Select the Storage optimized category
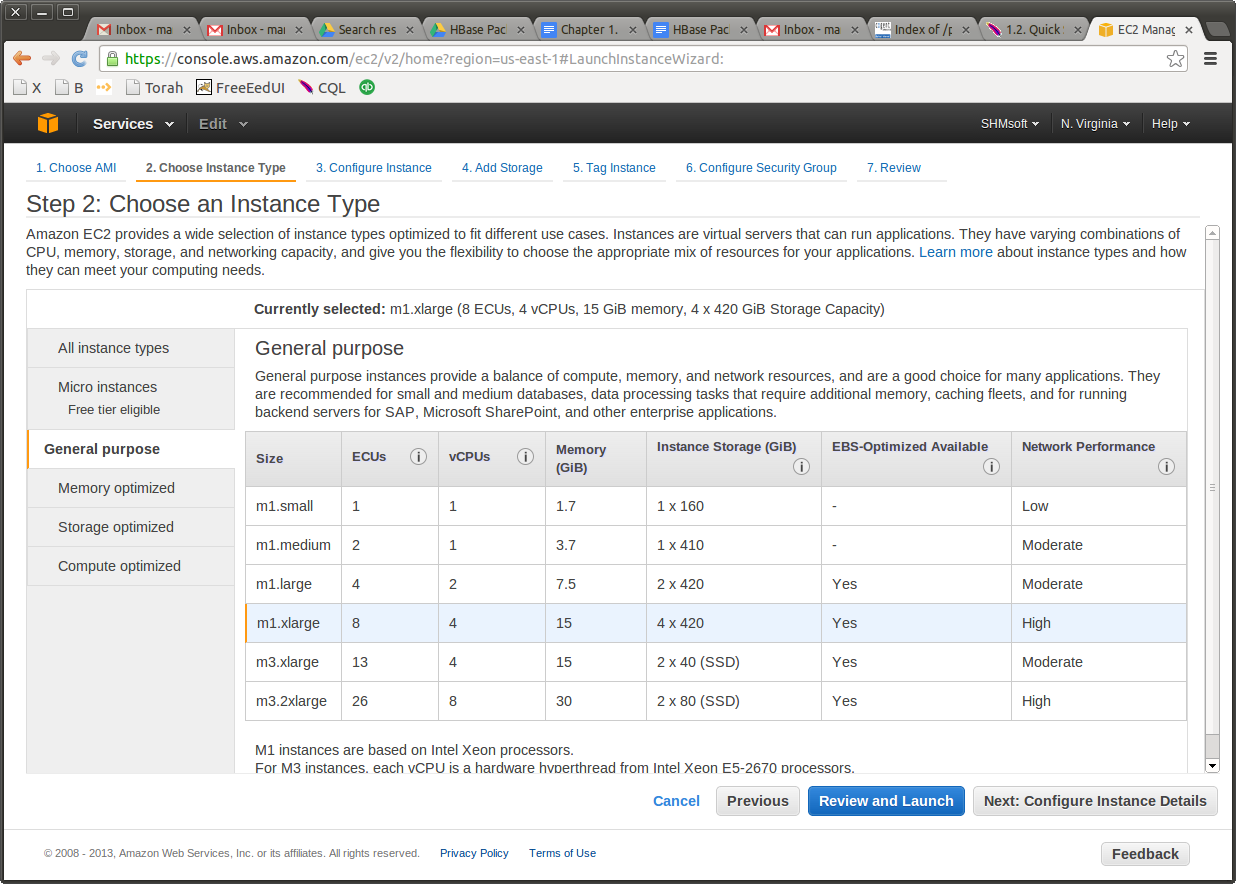Screen dimensions: 1236x884 [131, 527]
